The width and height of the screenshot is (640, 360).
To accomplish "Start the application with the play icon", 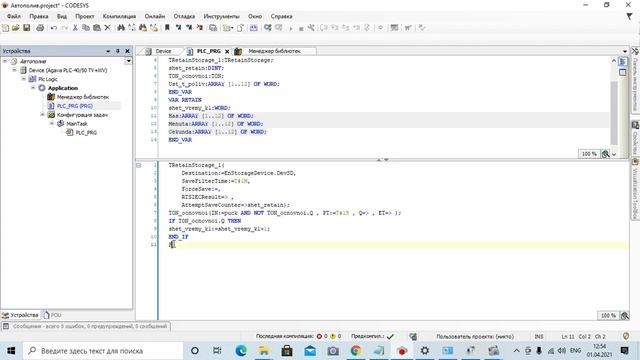I will 291,29.
